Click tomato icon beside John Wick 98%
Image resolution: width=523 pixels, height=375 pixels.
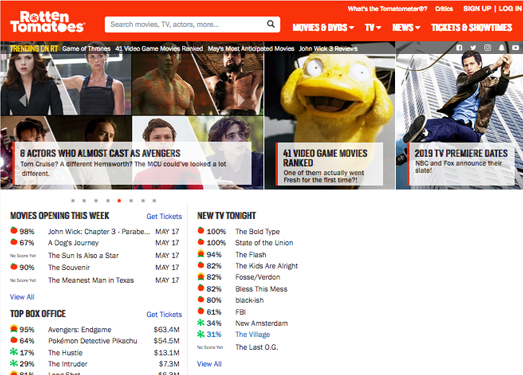14,230
